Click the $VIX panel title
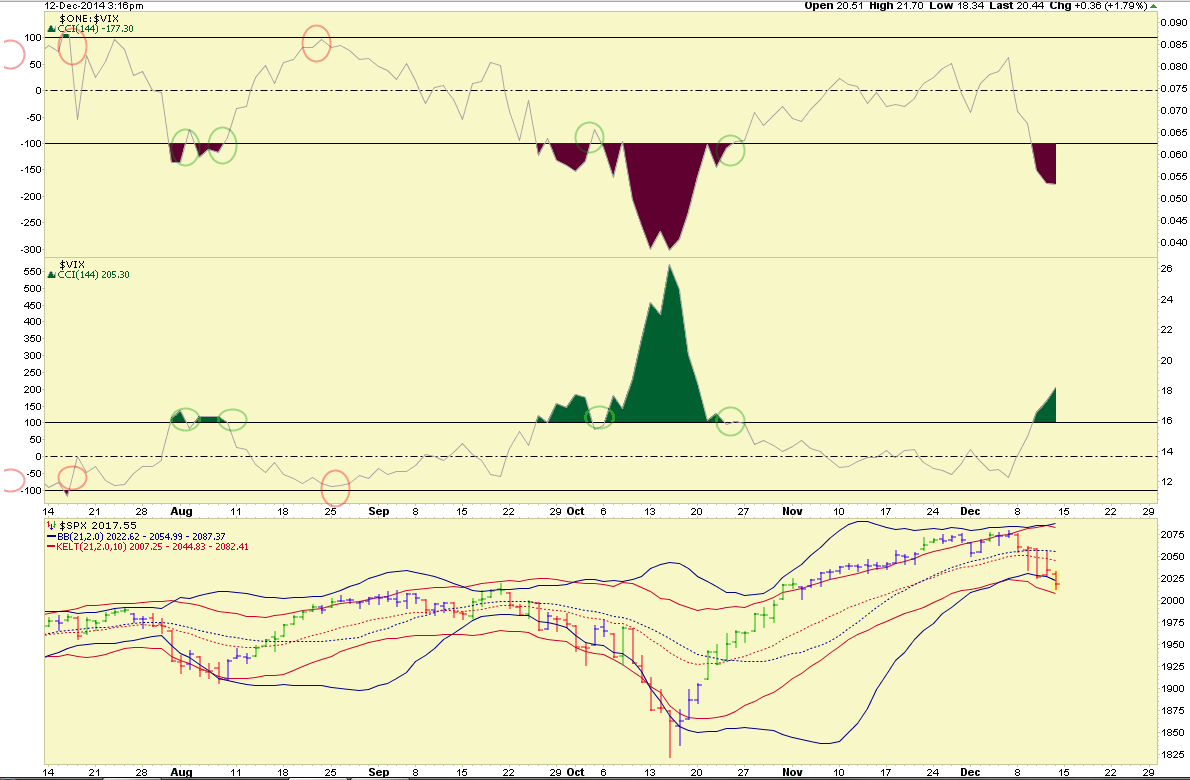This screenshot has height=780, width=1190. (72, 264)
